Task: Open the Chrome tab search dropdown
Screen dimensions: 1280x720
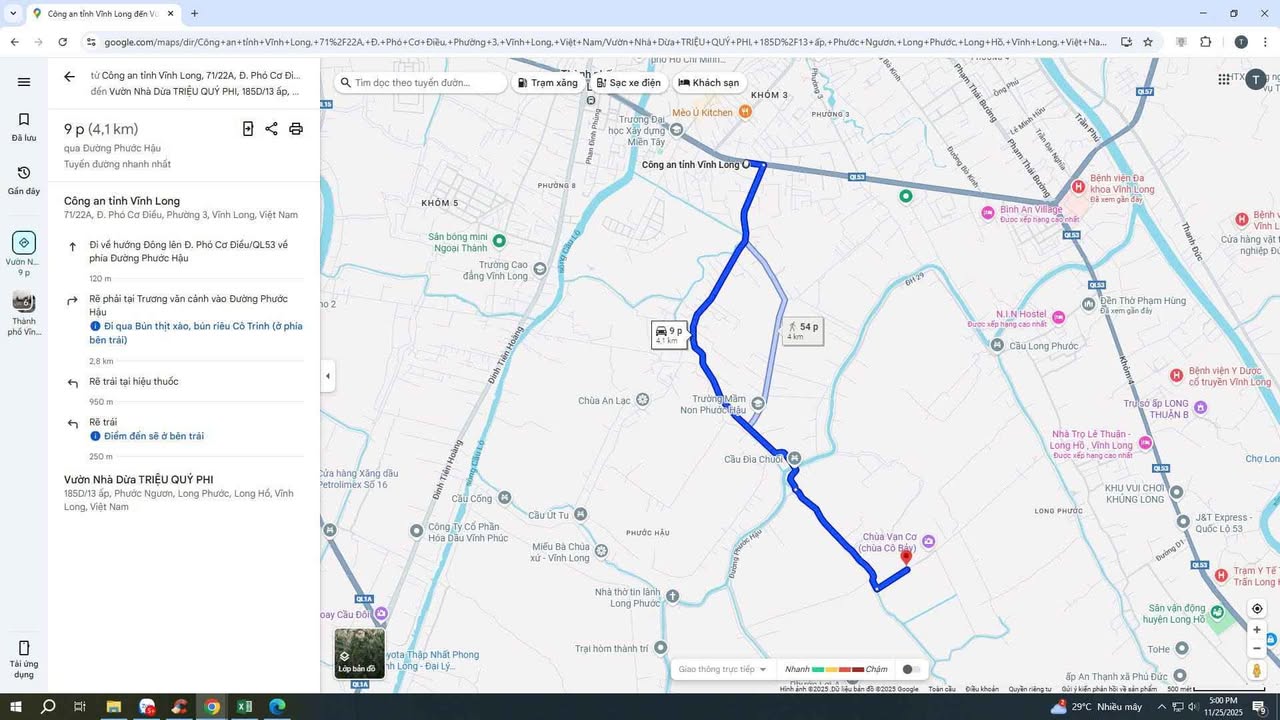Action: [x=13, y=13]
